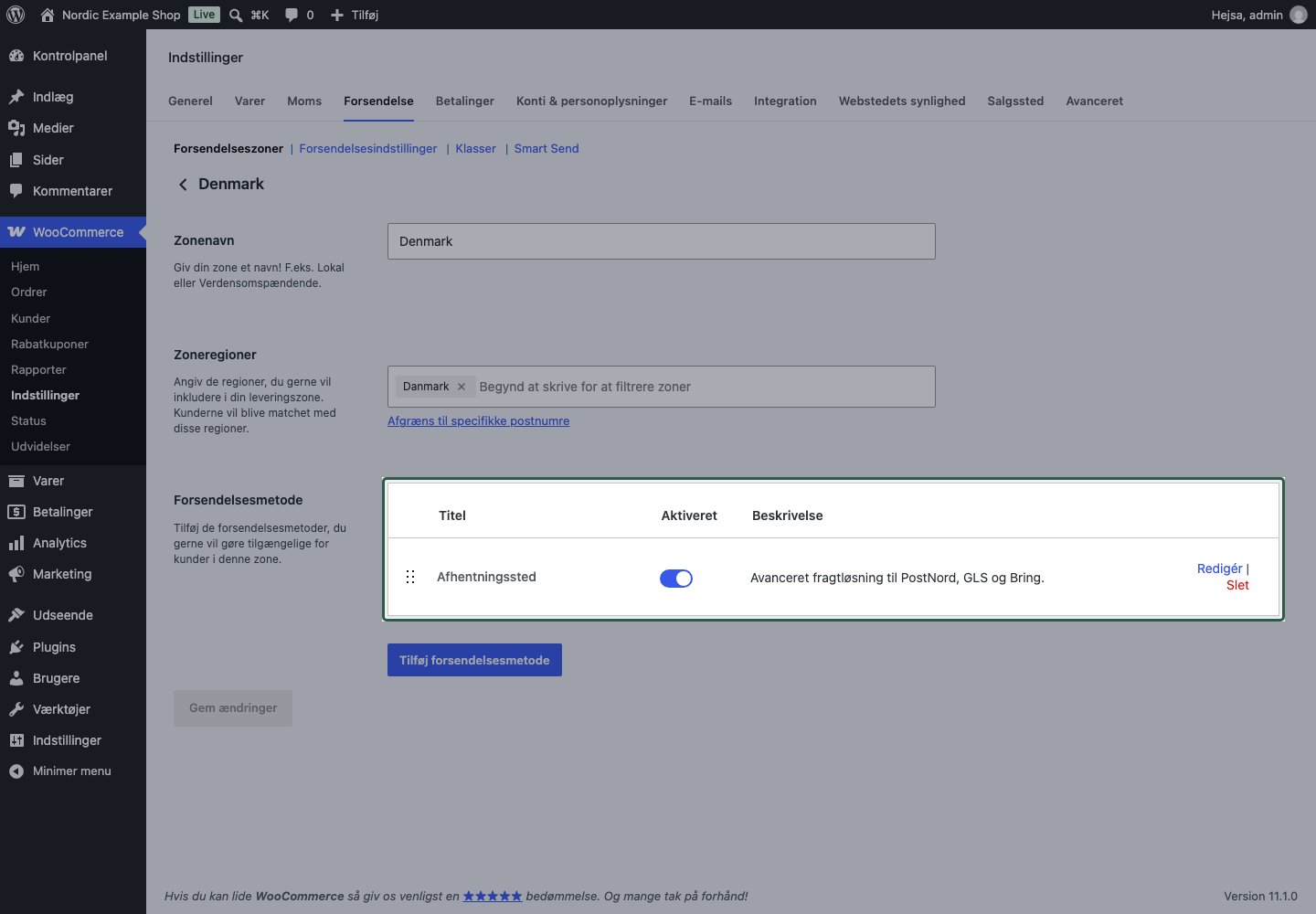Click the Kommentarer speech bubble icon

coord(16,191)
